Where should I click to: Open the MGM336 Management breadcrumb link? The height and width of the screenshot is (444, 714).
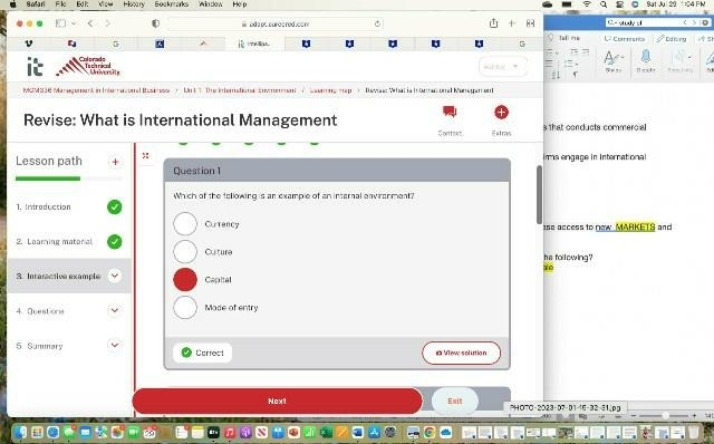96,90
